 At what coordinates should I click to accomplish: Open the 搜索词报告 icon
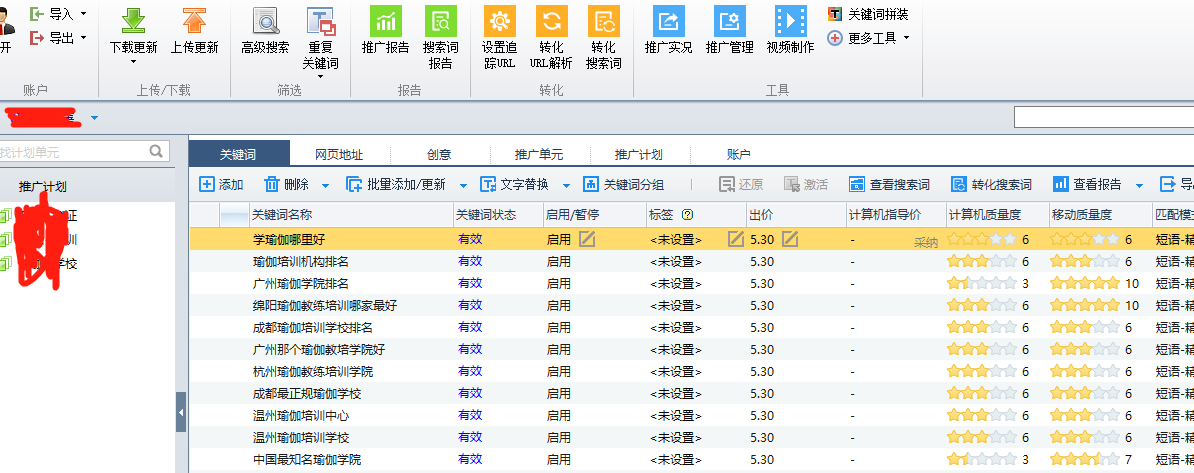tap(440, 21)
